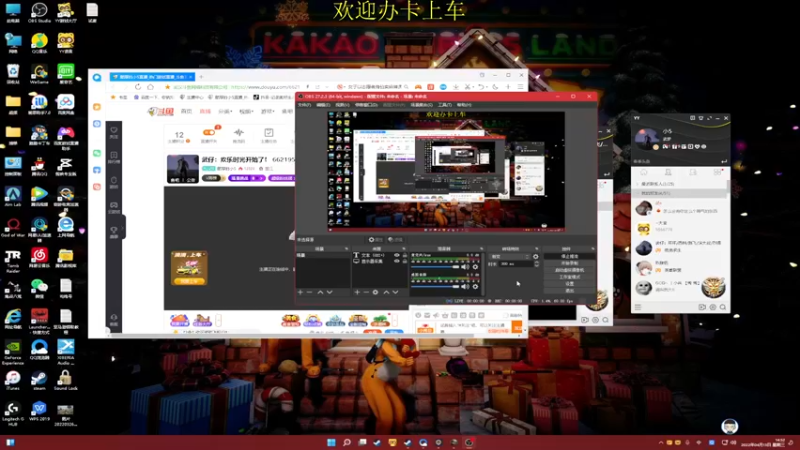Click Start Recording button in OBS controls
Screen dimensions: 800x450
pyautogui.click(x=569, y=263)
